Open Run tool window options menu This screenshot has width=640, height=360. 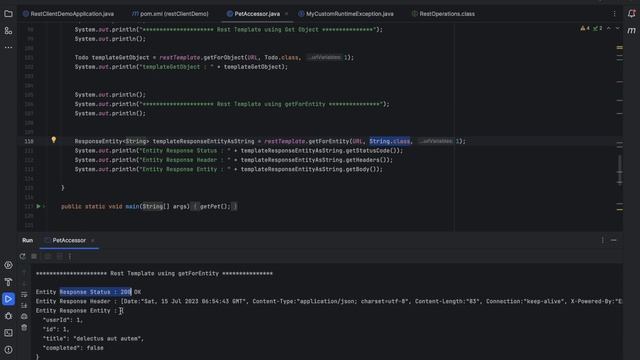pyautogui.click(x=602, y=240)
